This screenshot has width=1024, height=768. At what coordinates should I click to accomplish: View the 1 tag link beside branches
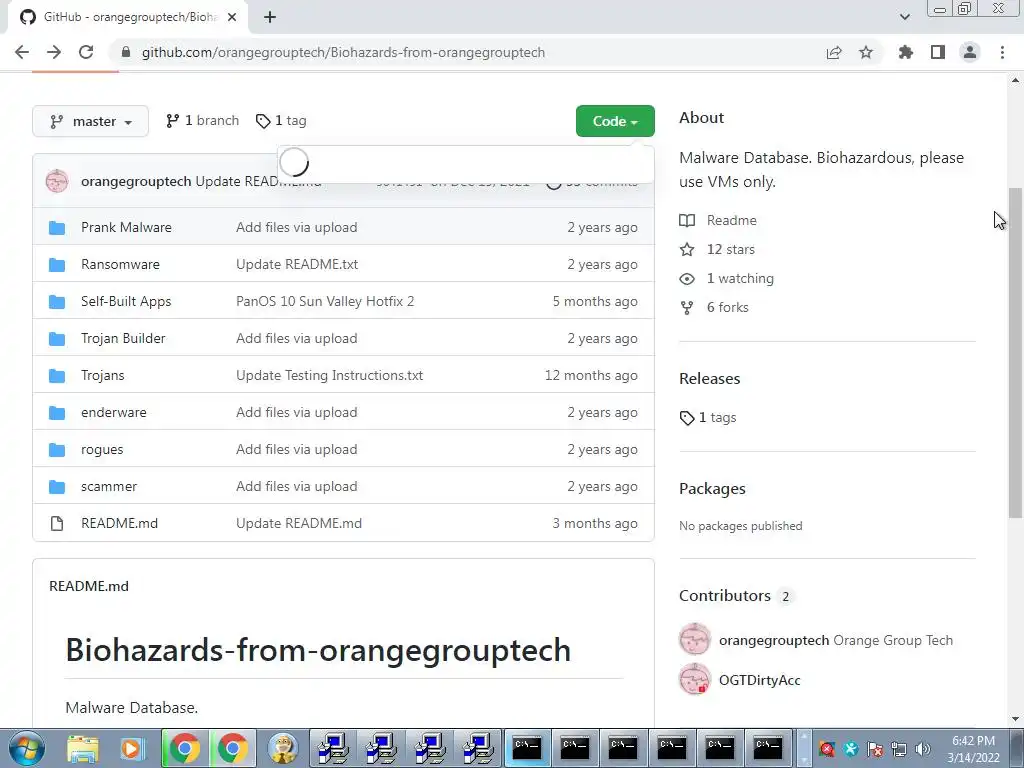[x=281, y=121]
